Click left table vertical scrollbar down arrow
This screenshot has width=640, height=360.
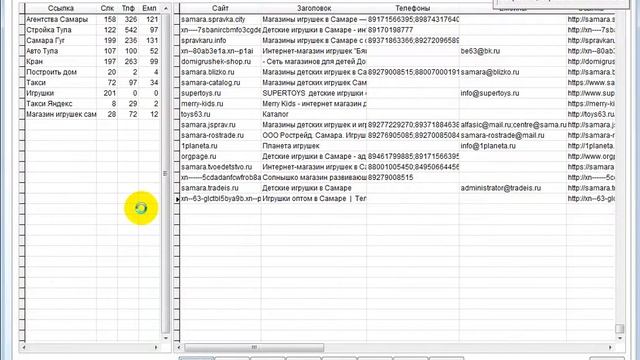[166, 338]
